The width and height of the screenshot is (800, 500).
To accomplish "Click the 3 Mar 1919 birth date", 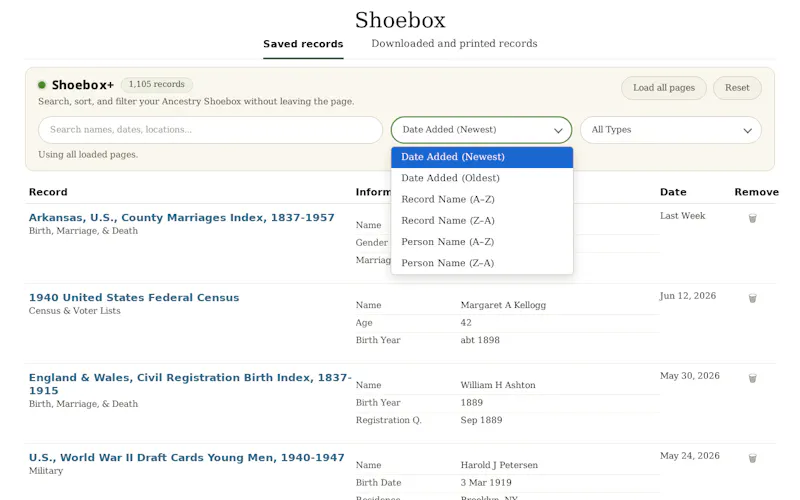I will click(486, 483).
